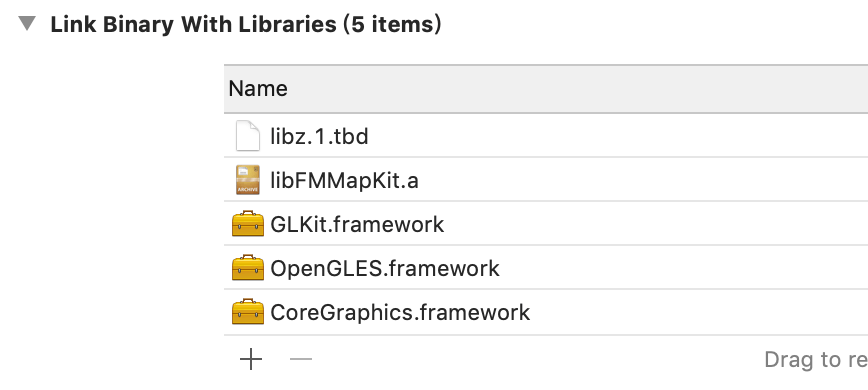Image resolution: width=868 pixels, height=390 pixels.
Task: Collapse the Link Binary With Libraries section
Action: pyautogui.click(x=27, y=24)
